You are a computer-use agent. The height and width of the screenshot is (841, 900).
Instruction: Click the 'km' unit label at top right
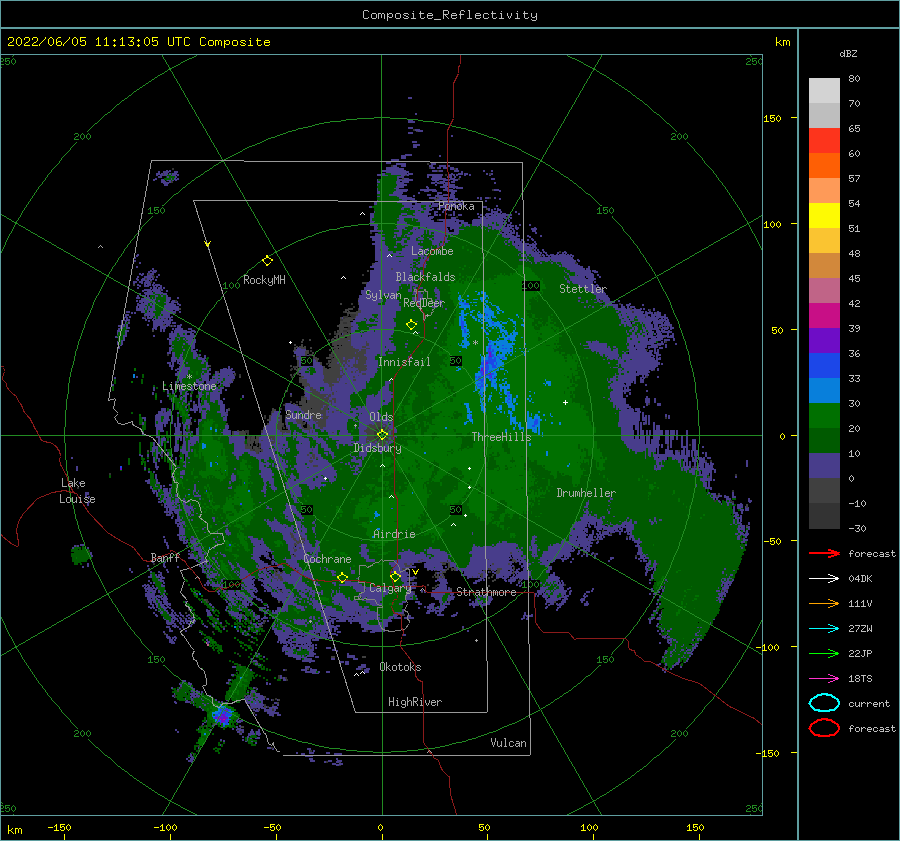tap(782, 42)
